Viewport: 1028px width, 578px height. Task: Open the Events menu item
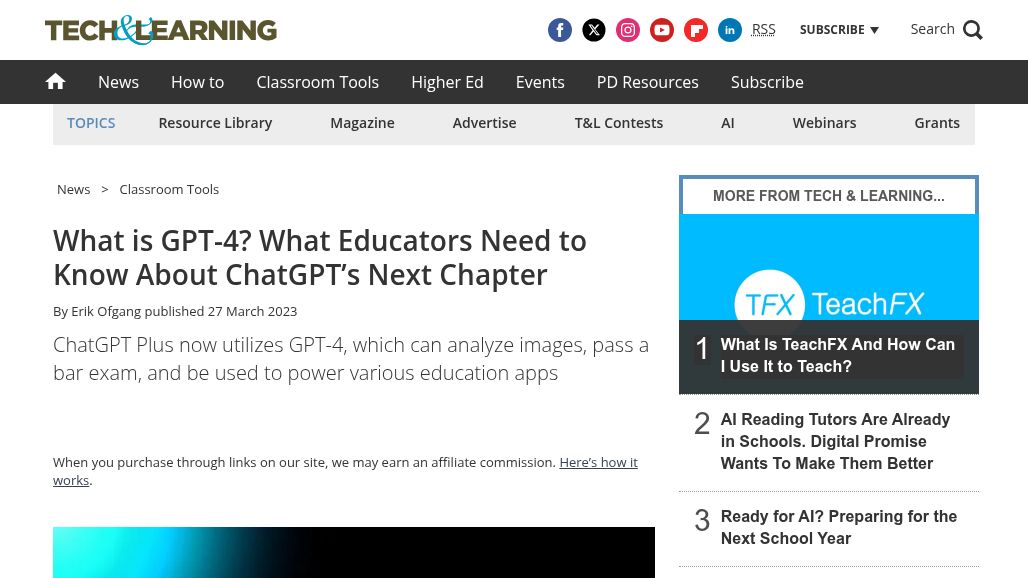click(x=540, y=82)
